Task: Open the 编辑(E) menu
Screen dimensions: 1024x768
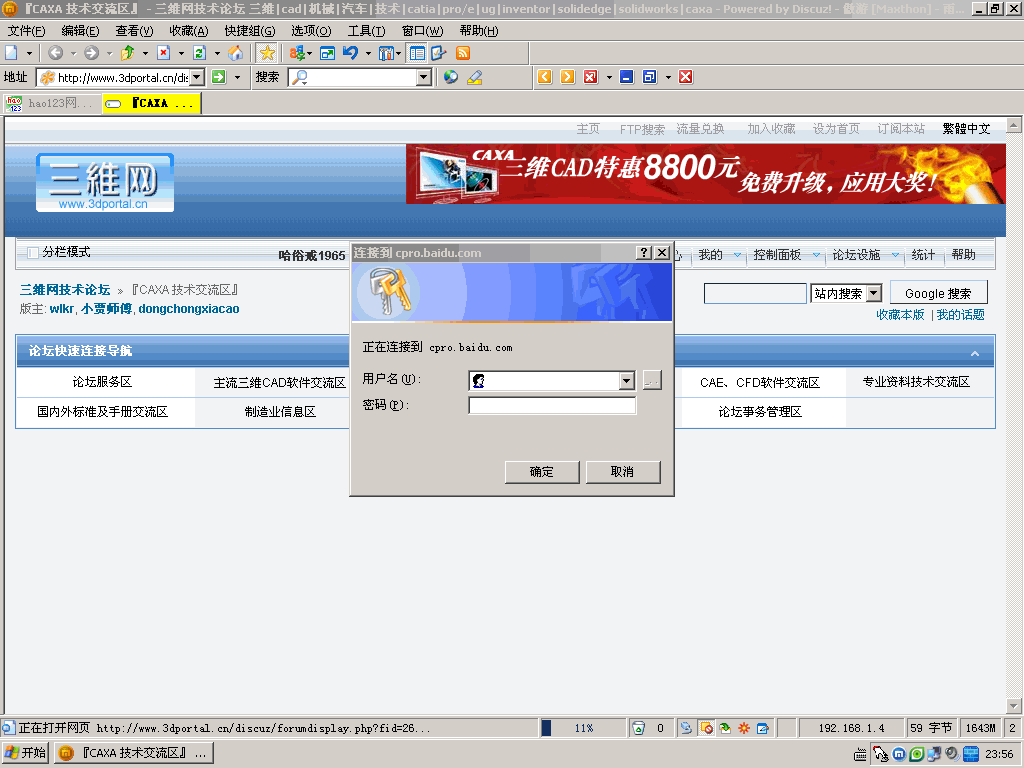Action: point(80,31)
